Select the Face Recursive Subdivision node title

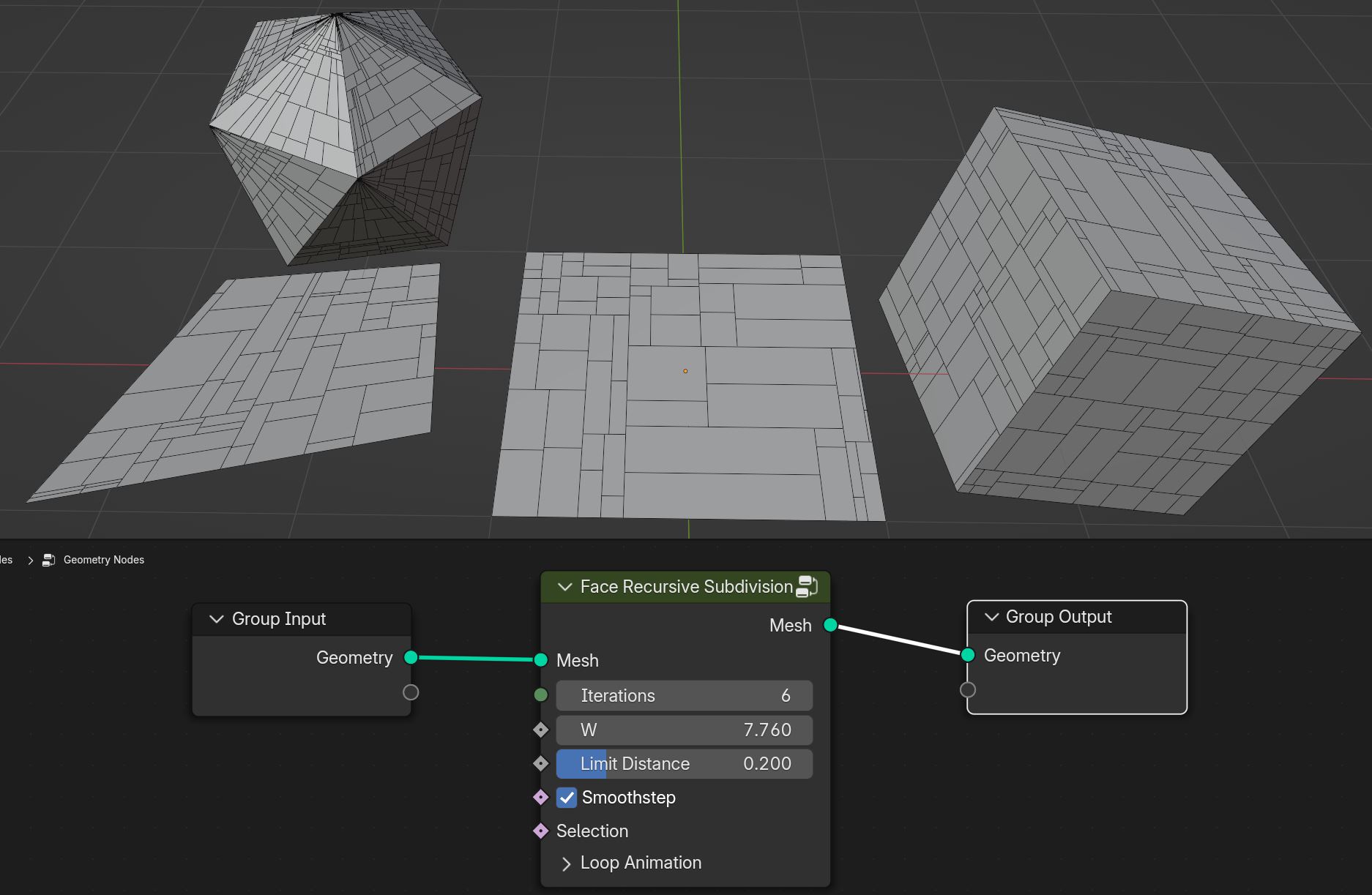[687, 587]
